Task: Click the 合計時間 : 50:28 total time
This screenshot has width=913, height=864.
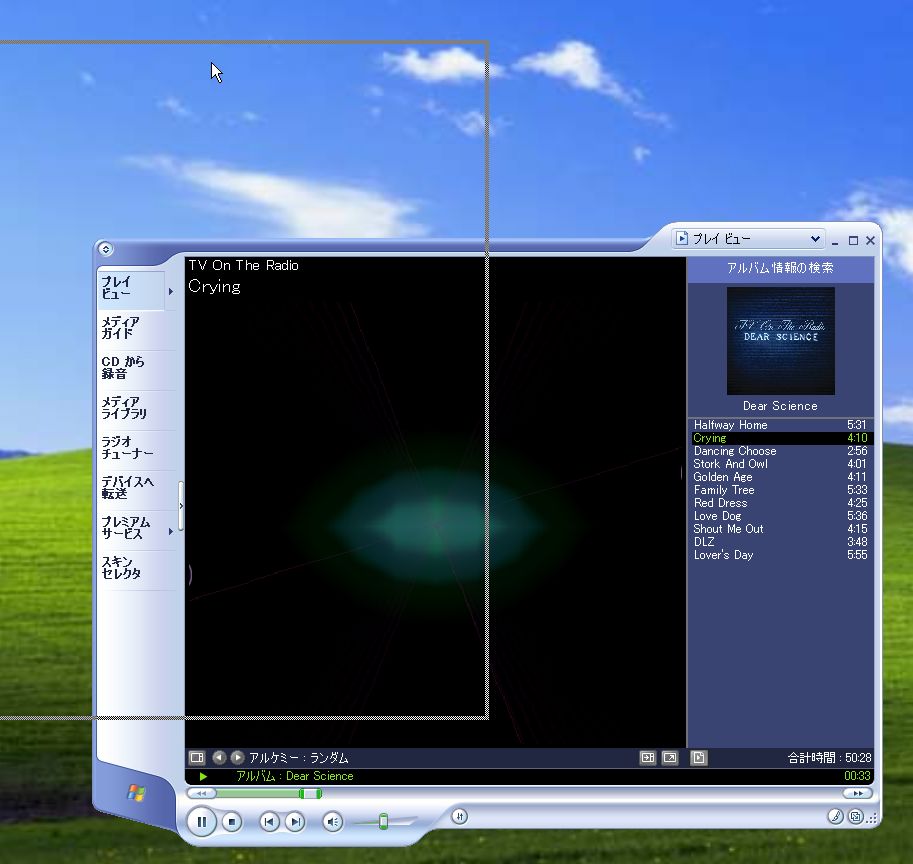Action: pos(830,758)
